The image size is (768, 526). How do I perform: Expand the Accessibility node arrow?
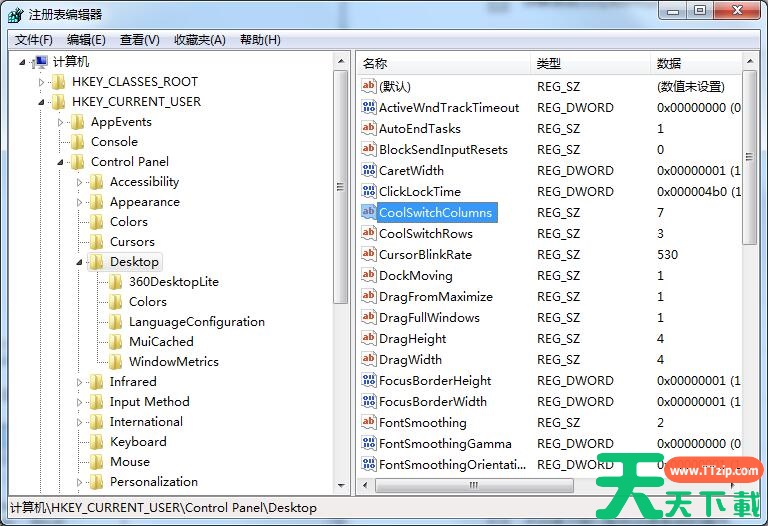click(79, 182)
